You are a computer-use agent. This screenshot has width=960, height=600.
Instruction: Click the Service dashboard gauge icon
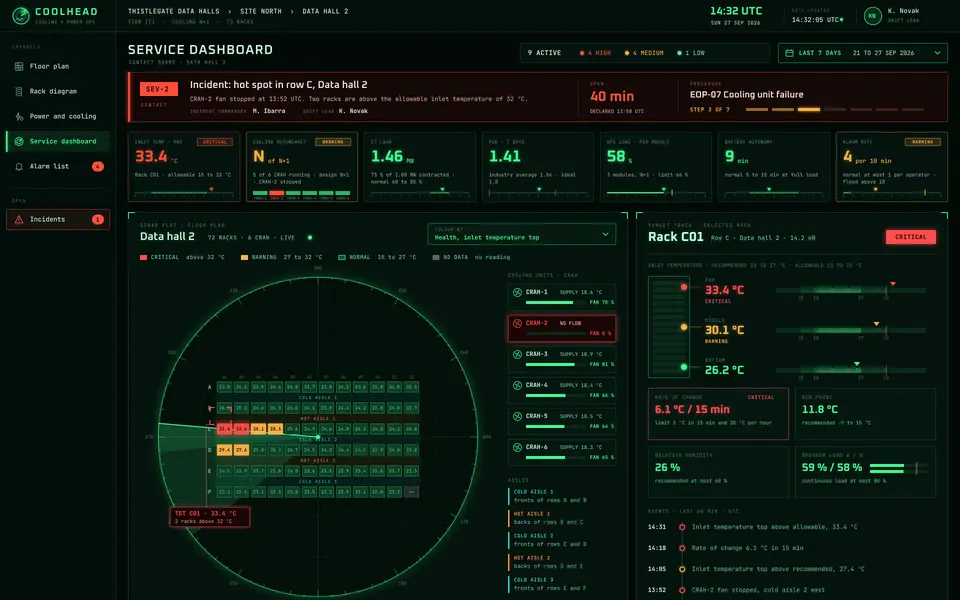click(x=19, y=141)
